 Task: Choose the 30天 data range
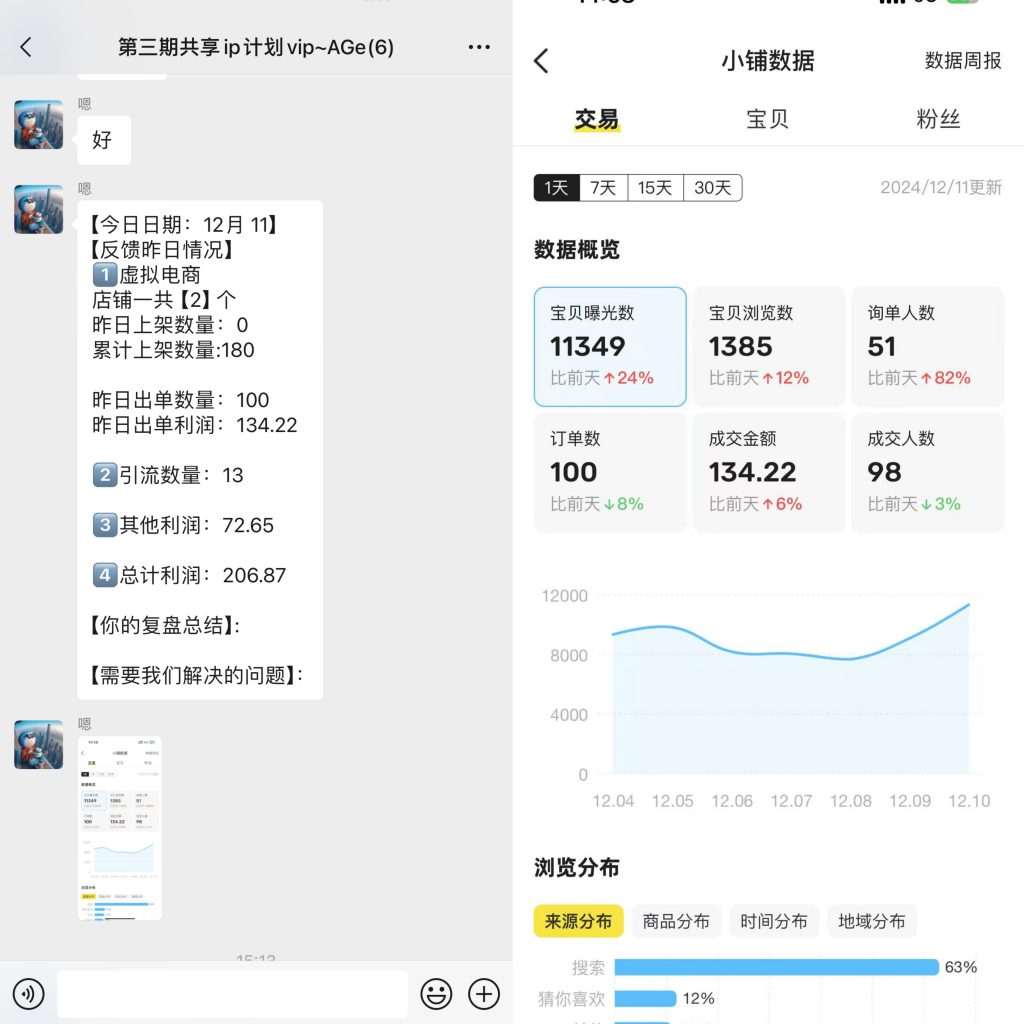point(712,187)
